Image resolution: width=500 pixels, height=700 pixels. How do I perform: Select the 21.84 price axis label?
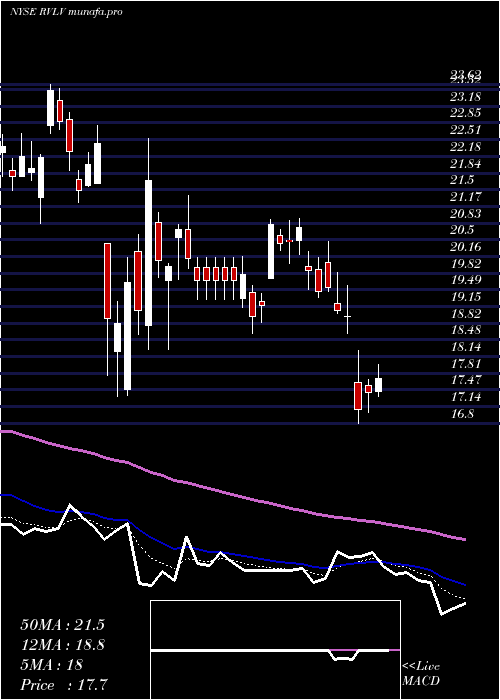[465, 164]
